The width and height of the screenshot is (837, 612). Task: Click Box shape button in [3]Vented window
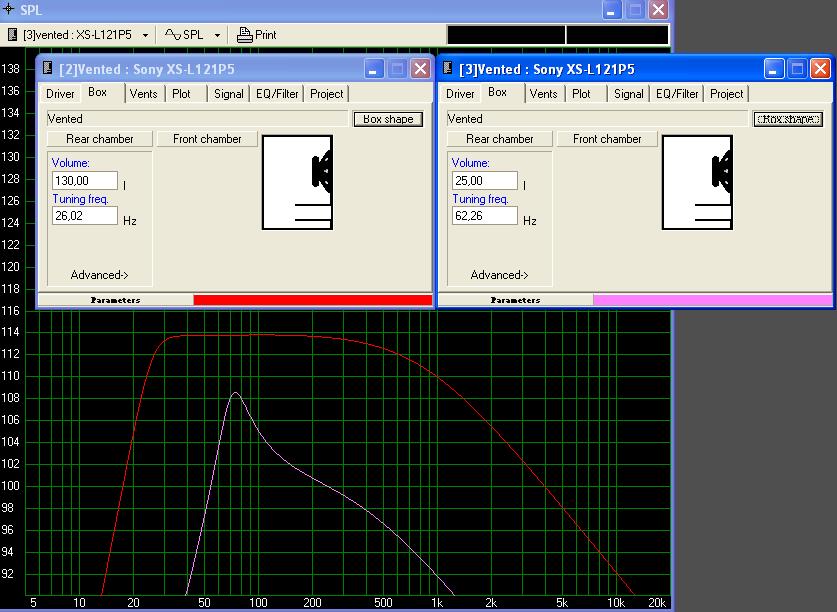click(x=788, y=119)
